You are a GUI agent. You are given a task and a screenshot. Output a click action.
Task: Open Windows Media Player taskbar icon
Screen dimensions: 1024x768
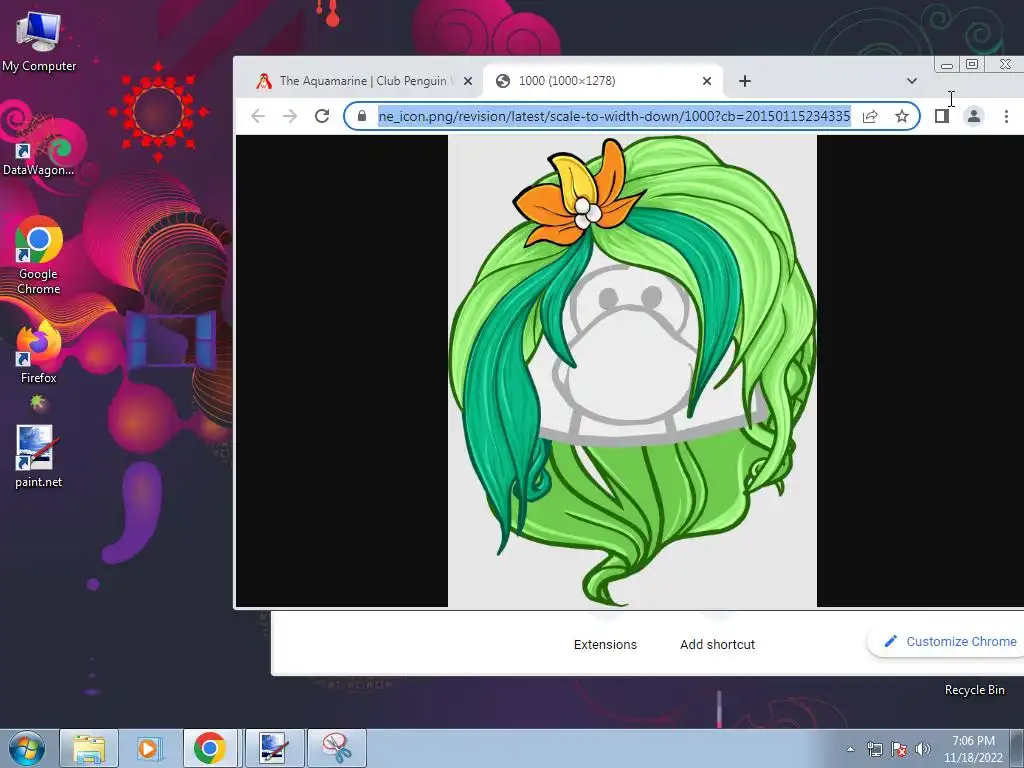[149, 748]
